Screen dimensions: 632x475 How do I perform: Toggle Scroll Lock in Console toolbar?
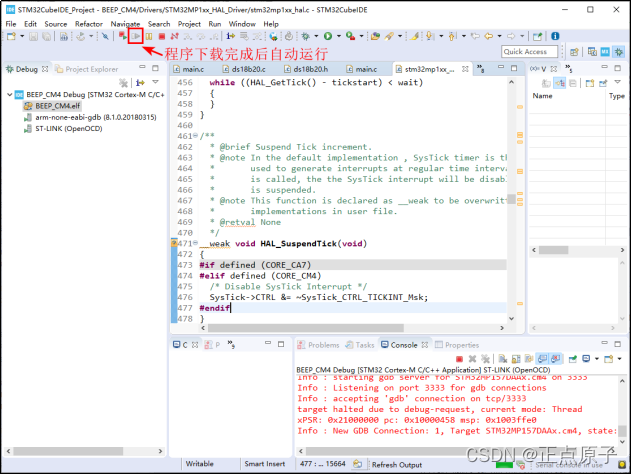(516, 359)
